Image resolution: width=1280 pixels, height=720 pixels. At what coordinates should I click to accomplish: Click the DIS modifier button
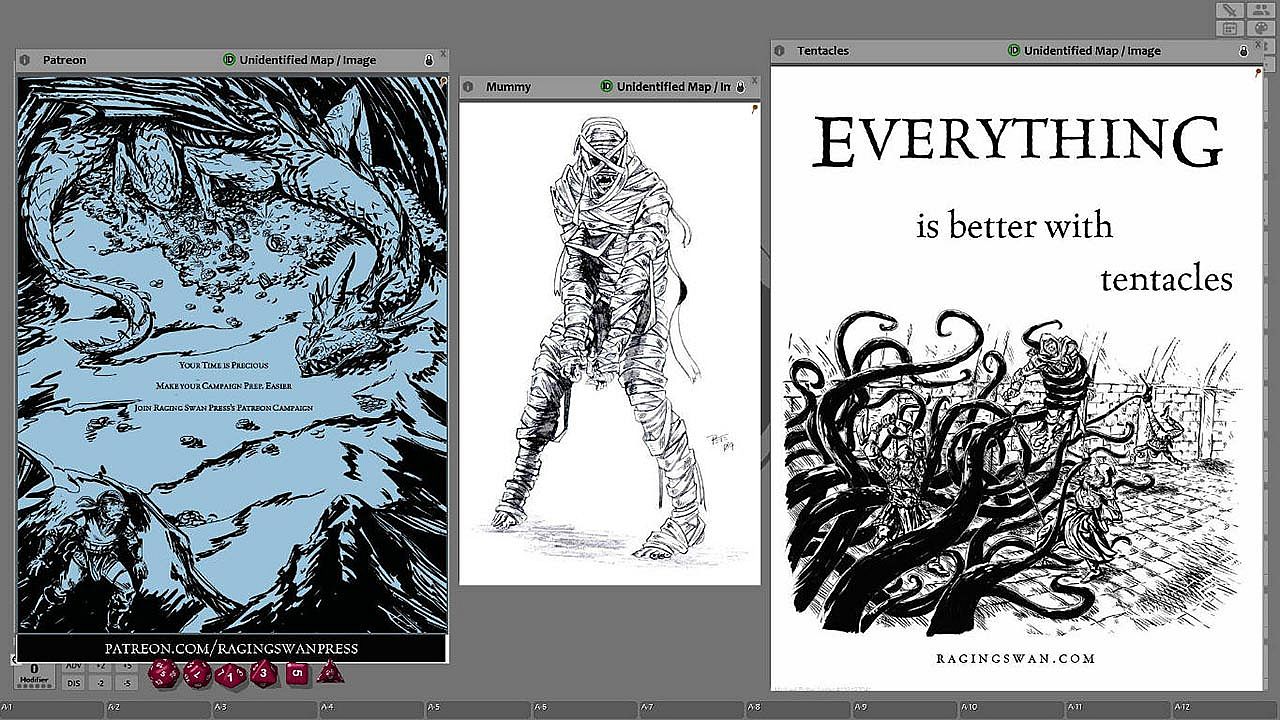[x=73, y=683]
